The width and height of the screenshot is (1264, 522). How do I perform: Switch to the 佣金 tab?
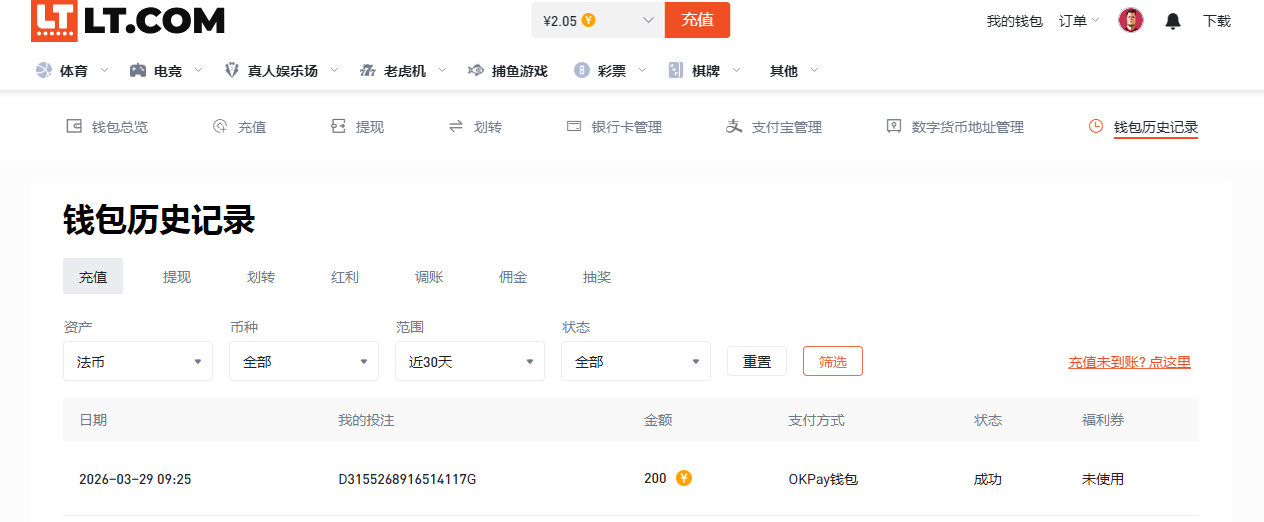(x=513, y=277)
